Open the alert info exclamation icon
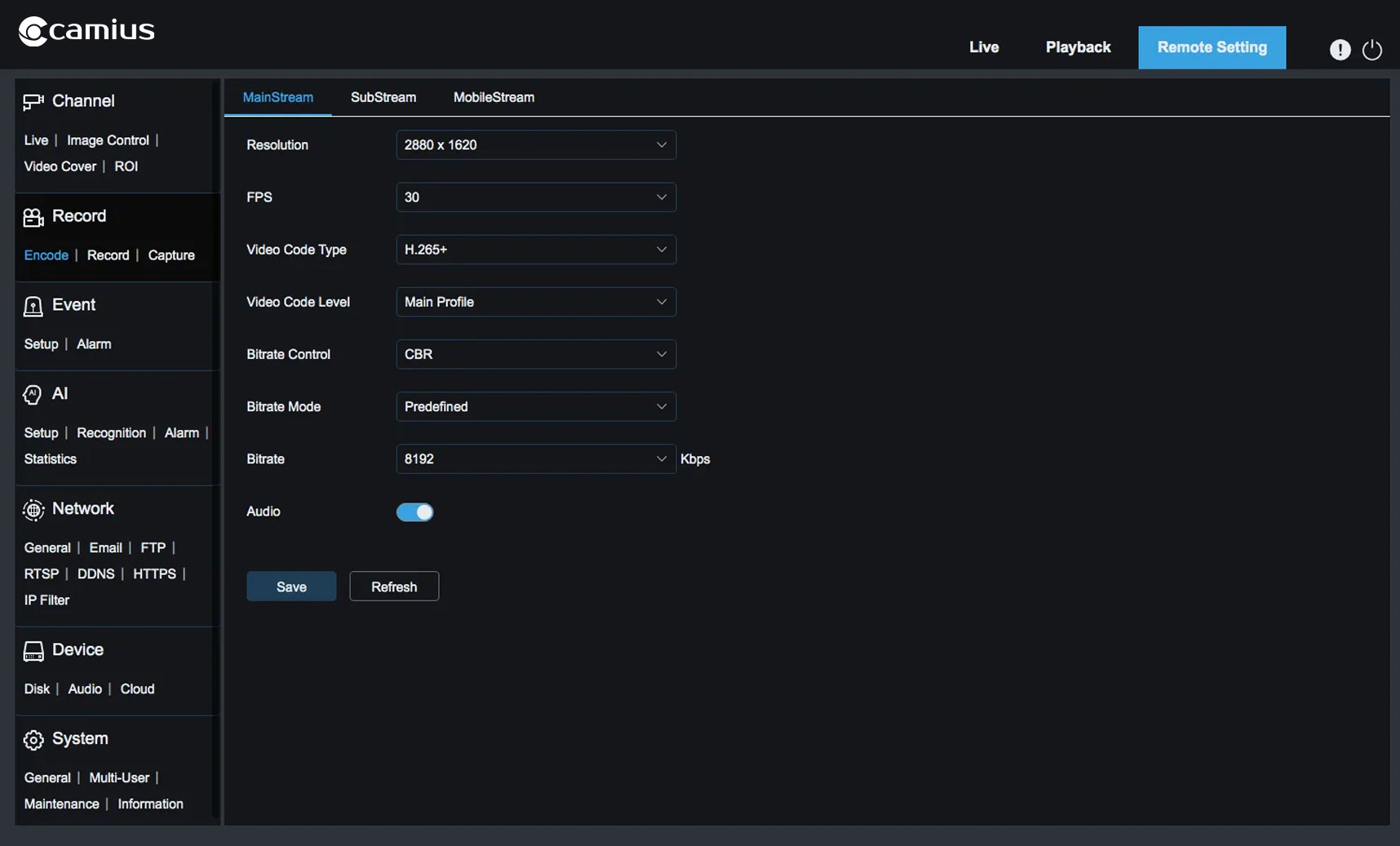Viewport: 1400px width, 846px height. tap(1340, 50)
